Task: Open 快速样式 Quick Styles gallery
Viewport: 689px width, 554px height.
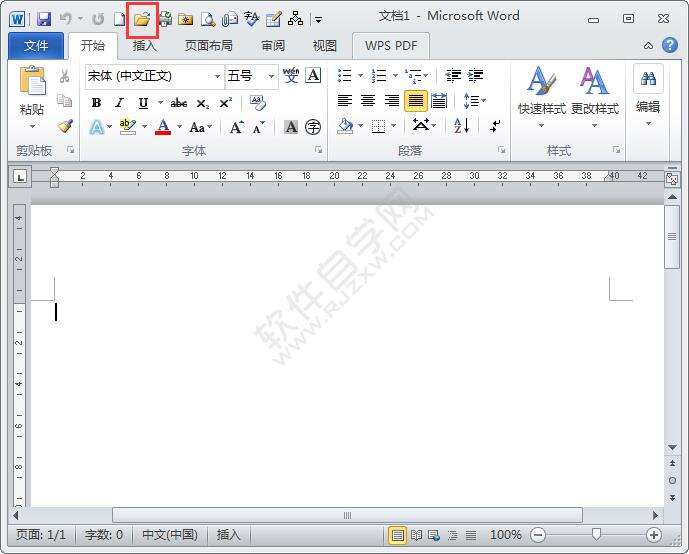Action: tap(541, 97)
